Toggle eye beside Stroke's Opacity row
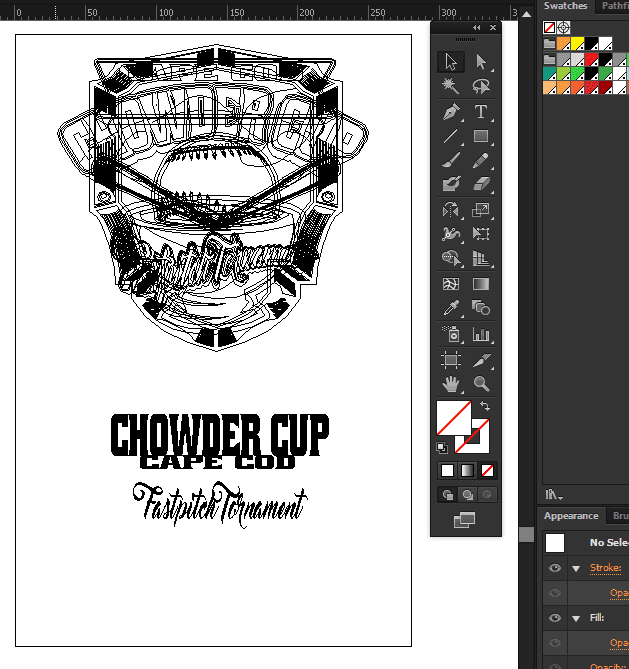 click(555, 593)
